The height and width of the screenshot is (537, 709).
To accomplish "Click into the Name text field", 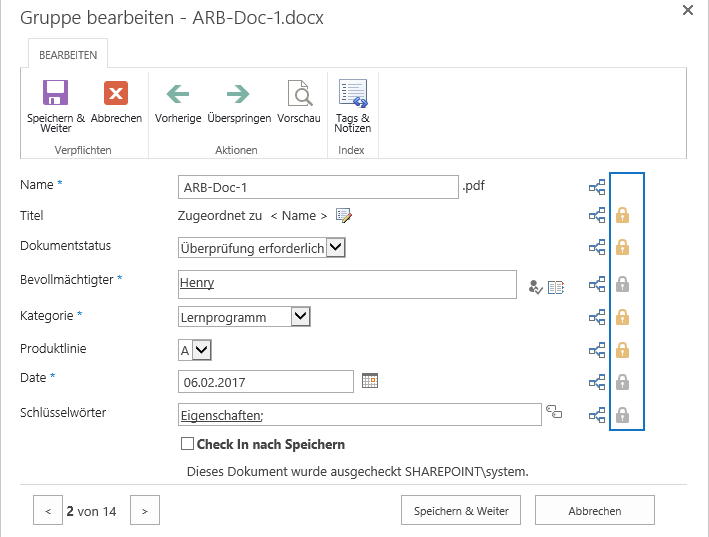I will point(318,187).
